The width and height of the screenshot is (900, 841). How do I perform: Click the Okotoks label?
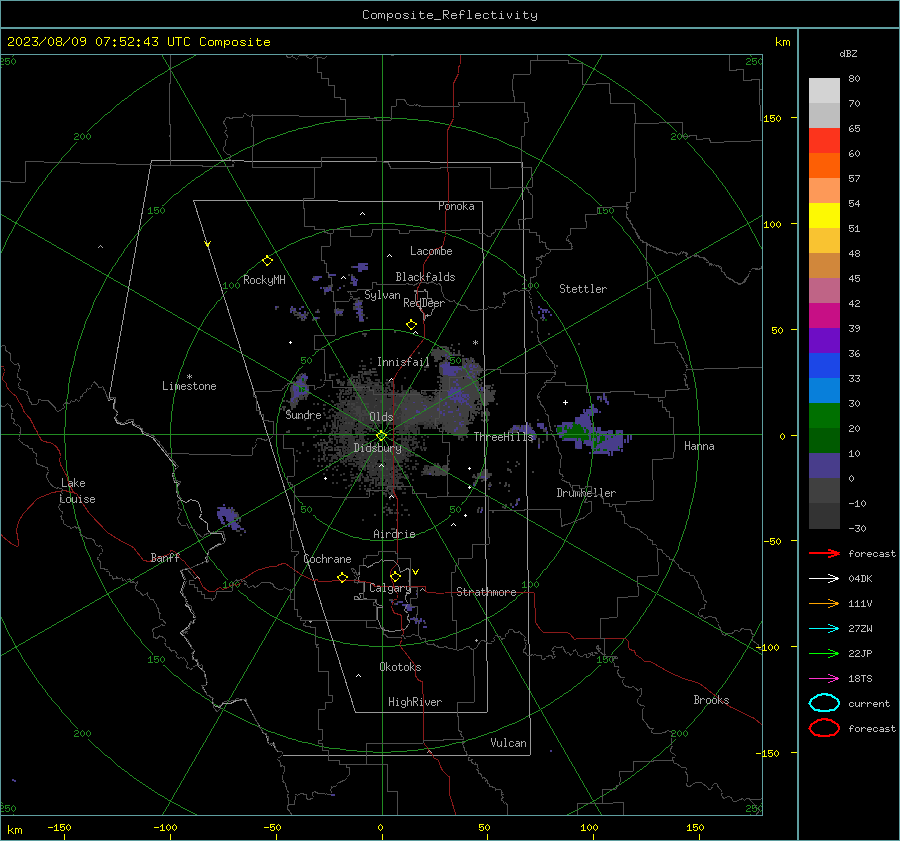[400, 667]
